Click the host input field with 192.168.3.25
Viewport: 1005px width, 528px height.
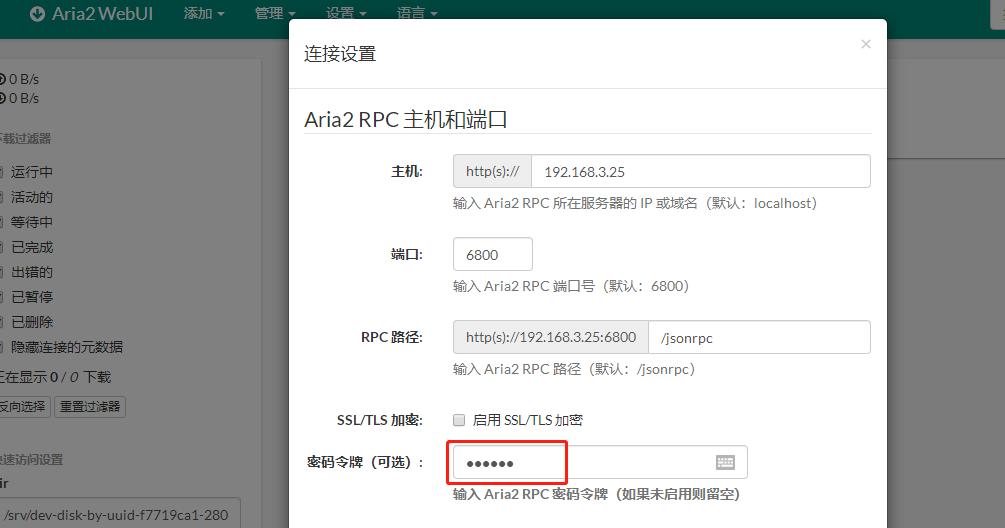[x=701, y=171]
